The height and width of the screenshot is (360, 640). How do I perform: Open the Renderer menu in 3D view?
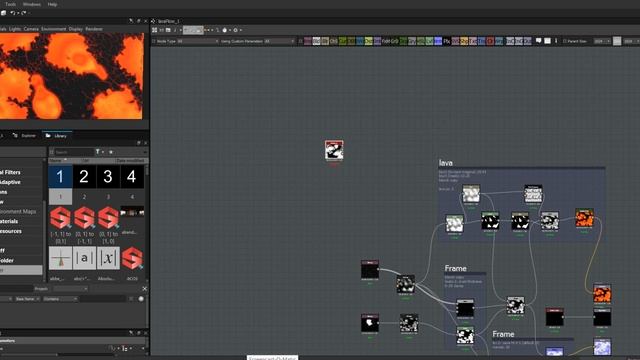(94, 29)
